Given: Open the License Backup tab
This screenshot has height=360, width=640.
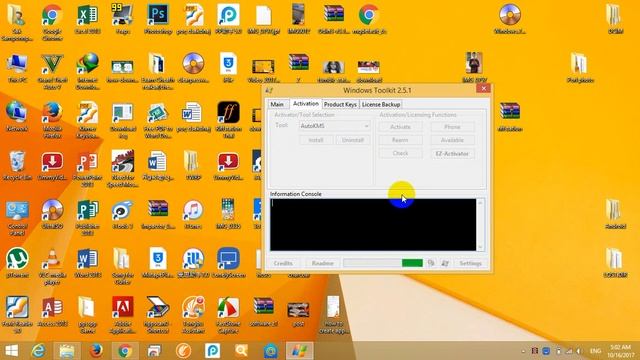Looking at the screenshot, I should click(381, 104).
